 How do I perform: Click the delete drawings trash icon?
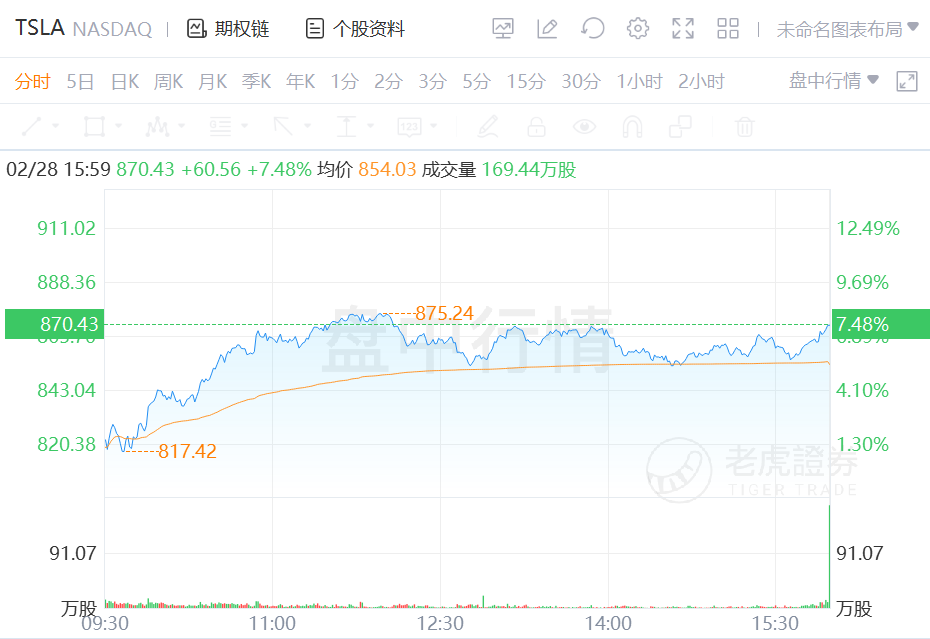point(744,127)
